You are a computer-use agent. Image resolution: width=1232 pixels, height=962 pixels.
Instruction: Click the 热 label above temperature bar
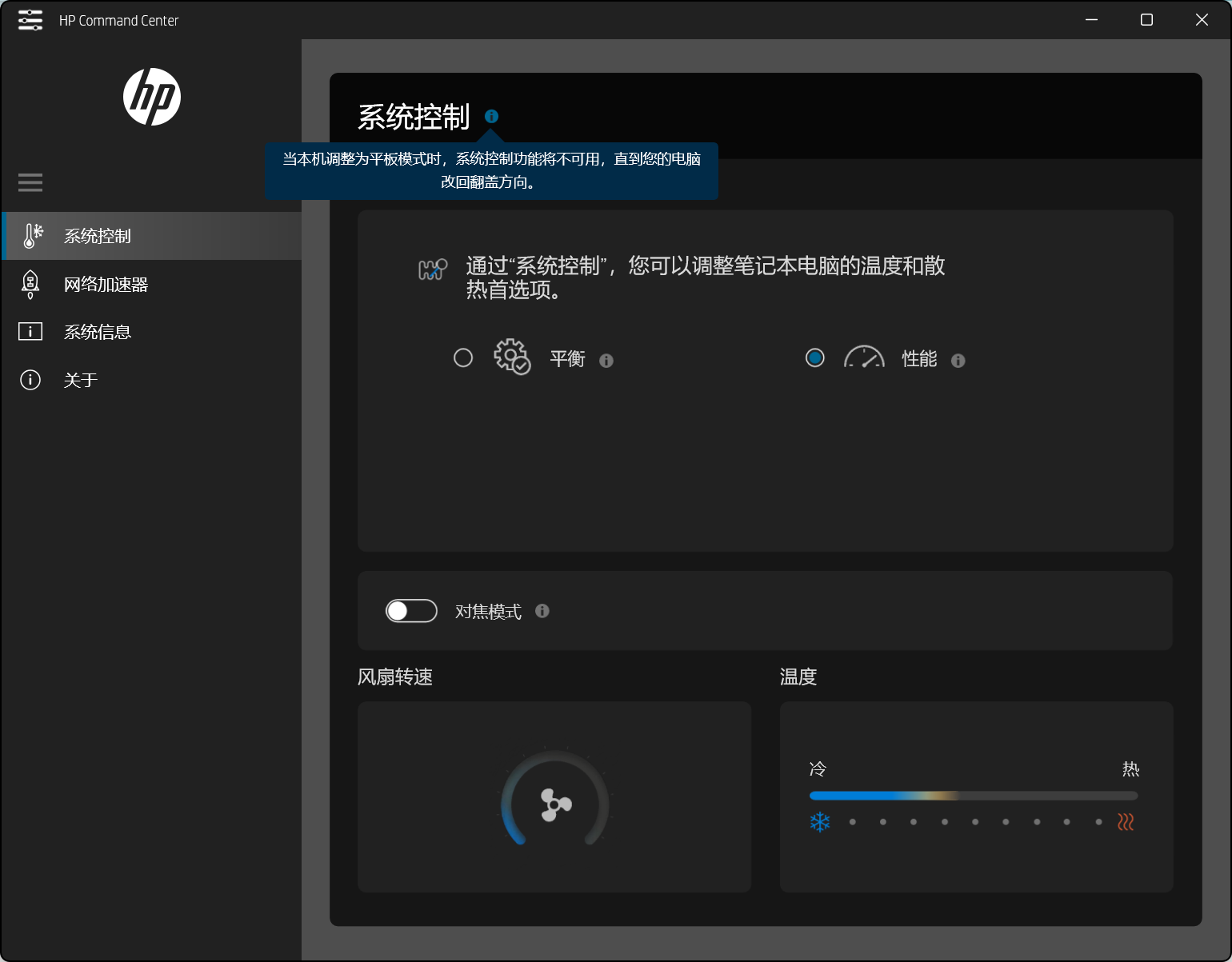pyautogui.click(x=1130, y=768)
